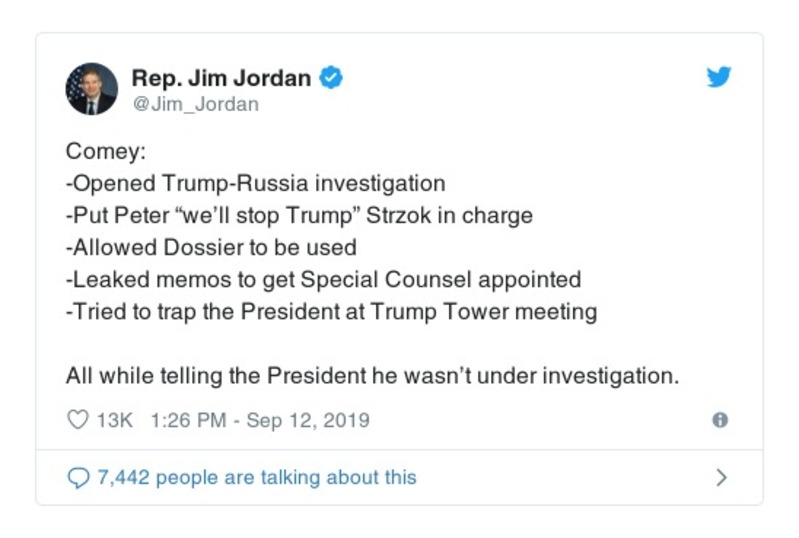Click the "Leaked memos" Special Counsel line
Viewport: 799px width, 538px height.
coord(323,280)
